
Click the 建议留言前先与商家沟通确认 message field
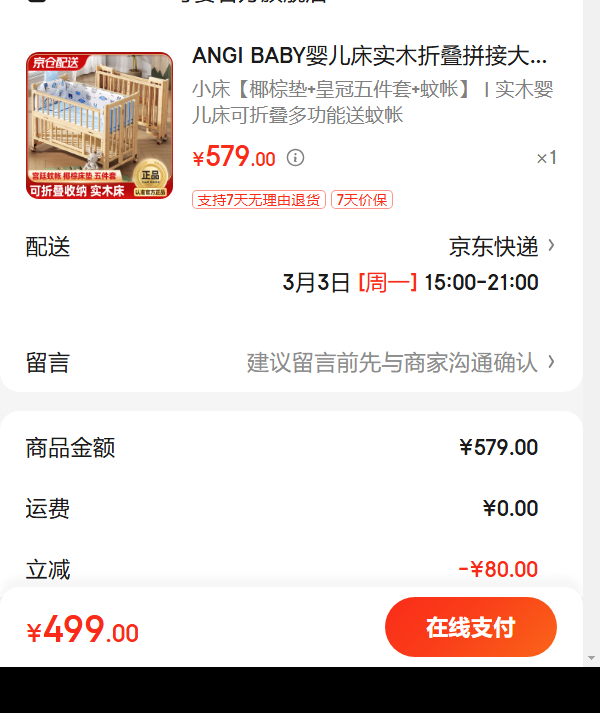point(392,363)
